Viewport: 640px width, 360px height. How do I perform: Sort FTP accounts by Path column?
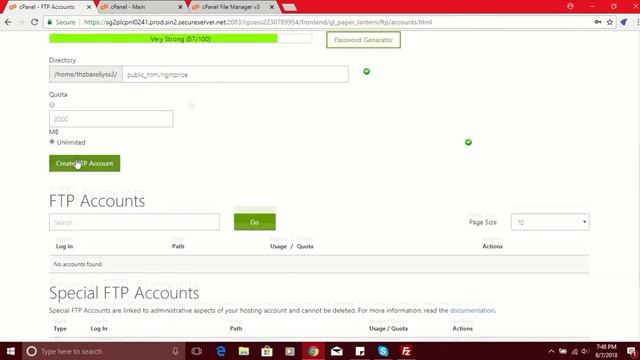(x=178, y=246)
